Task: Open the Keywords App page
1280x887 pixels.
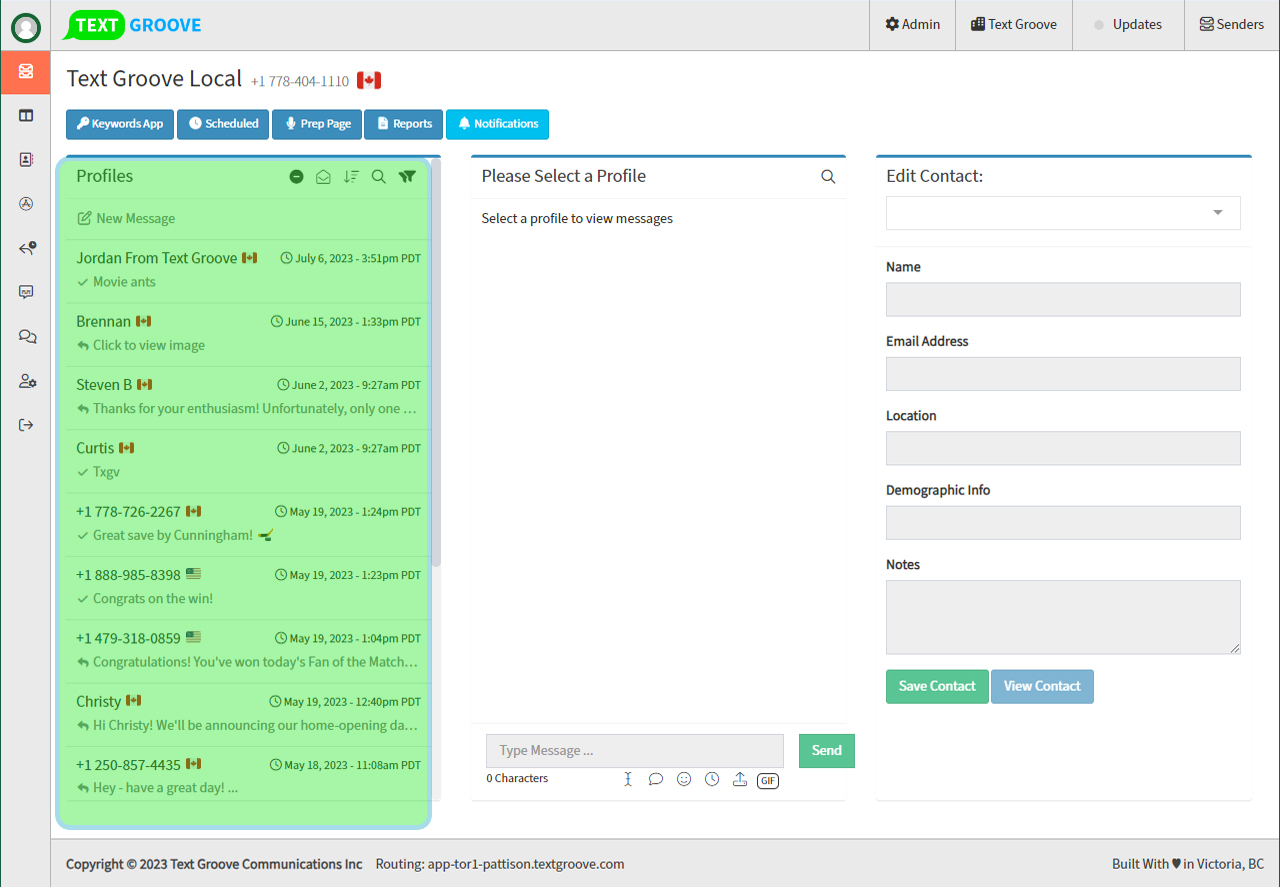Action: [120, 124]
